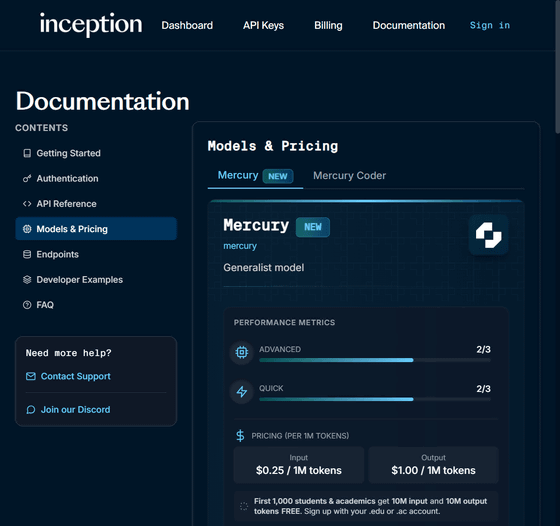
Task: Click the Authentication key icon
Action: [x=27, y=179]
